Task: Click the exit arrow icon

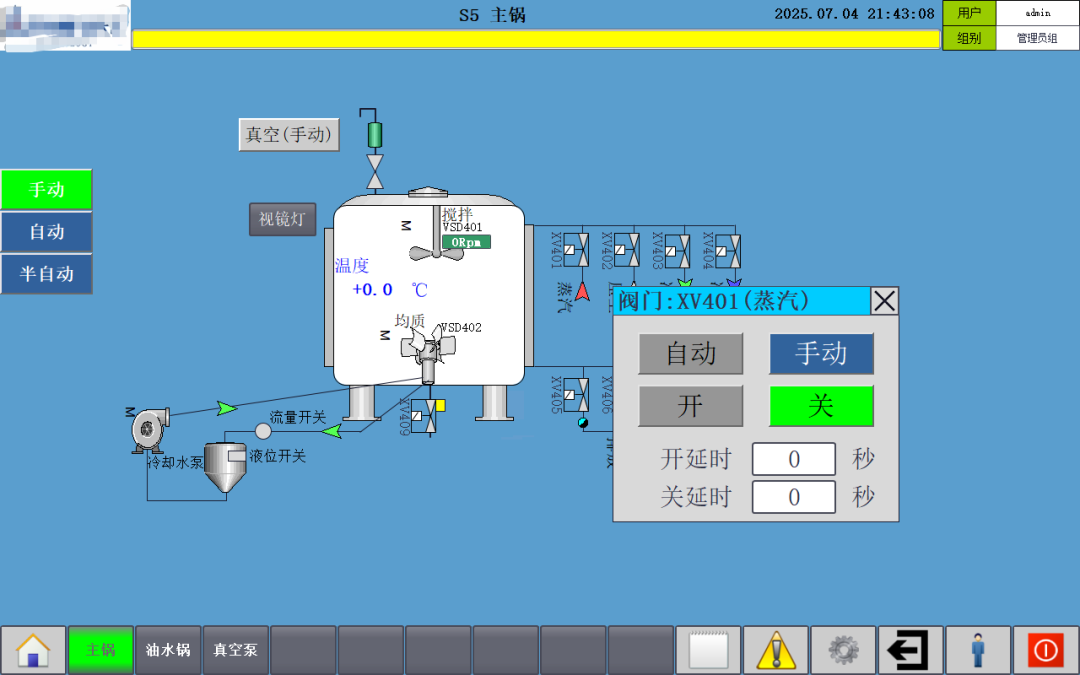Action: pos(911,649)
